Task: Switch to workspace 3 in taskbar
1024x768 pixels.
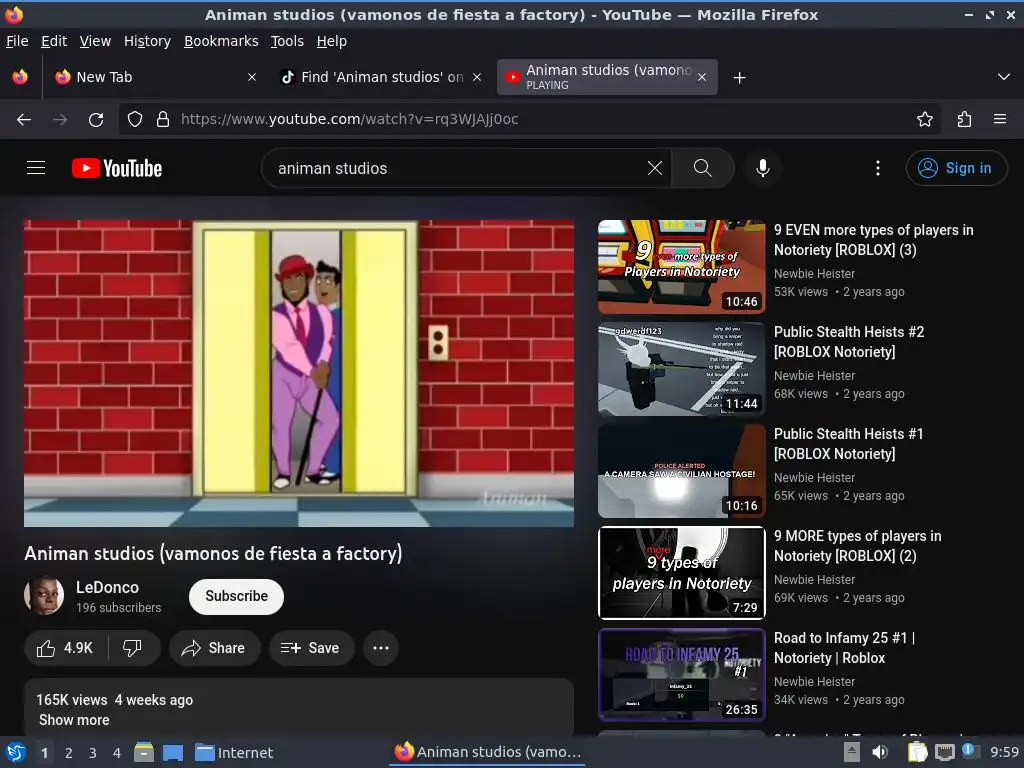Action: (x=93, y=753)
